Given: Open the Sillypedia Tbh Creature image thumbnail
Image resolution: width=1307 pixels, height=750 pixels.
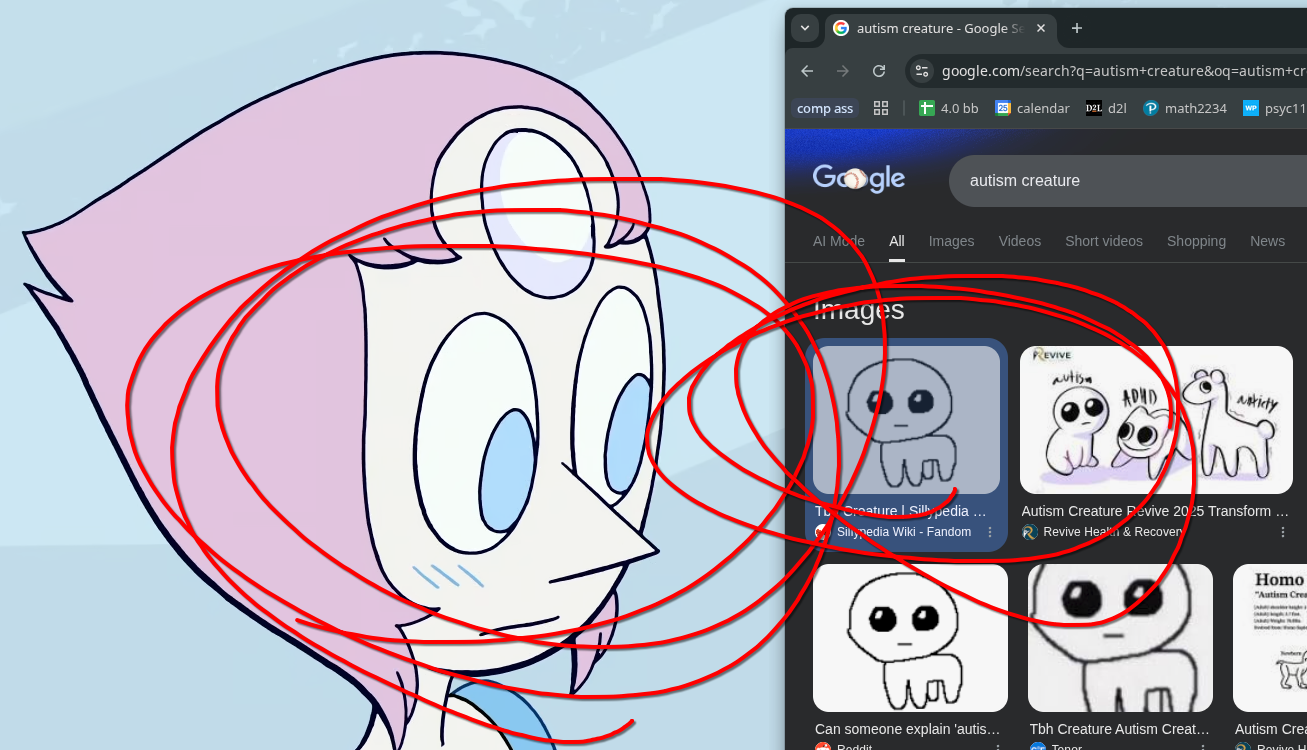Looking at the screenshot, I should (x=906, y=420).
